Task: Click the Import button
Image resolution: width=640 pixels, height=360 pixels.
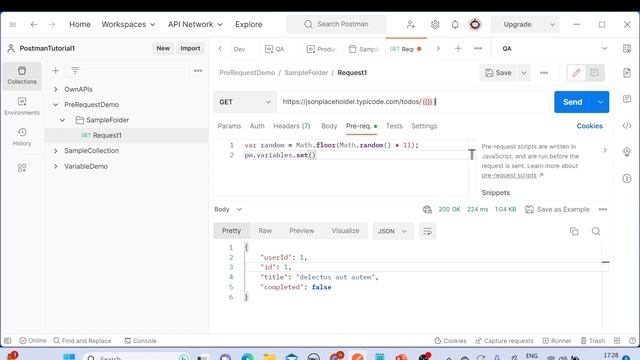Action: pyautogui.click(x=190, y=48)
